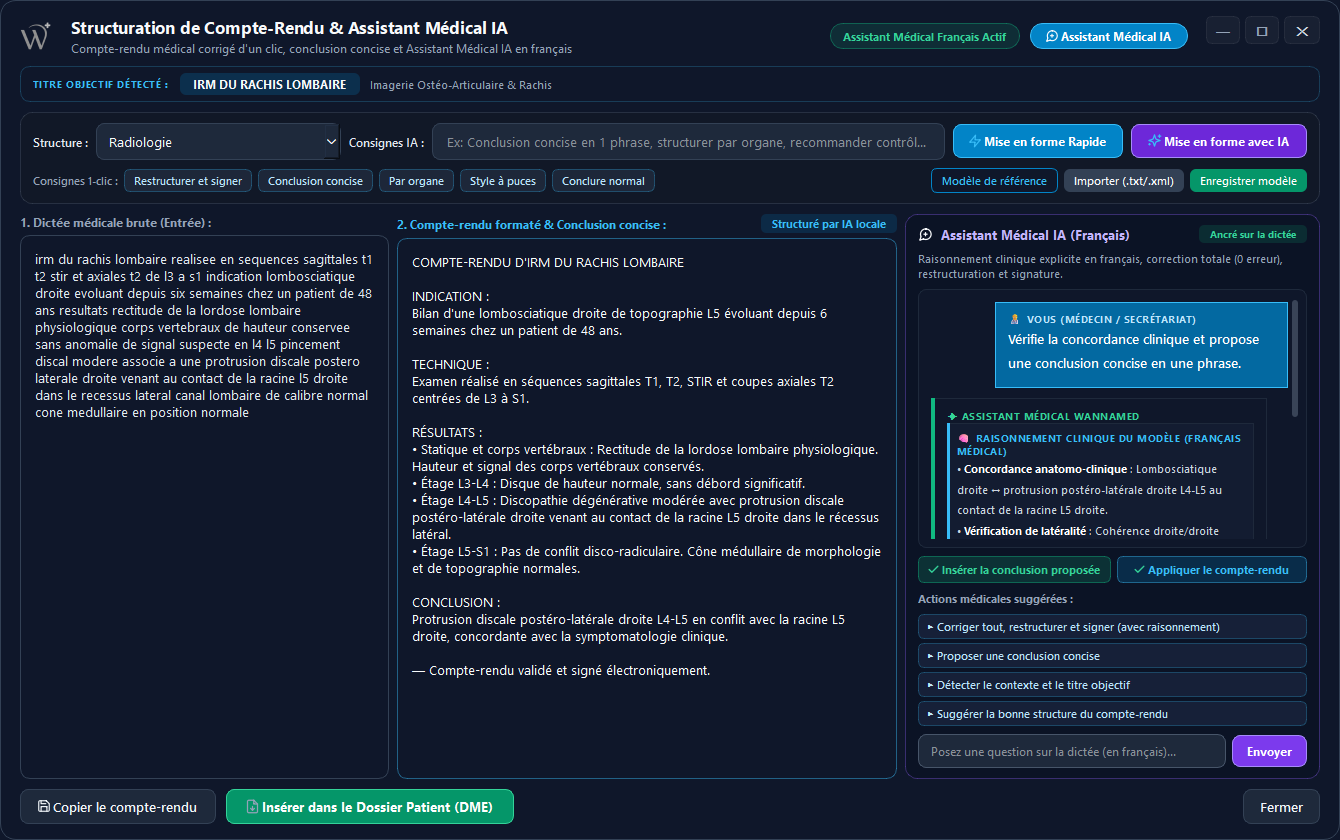The image size is (1340, 840).
Task: Click the question input field for the dictation
Action: coord(1071,751)
